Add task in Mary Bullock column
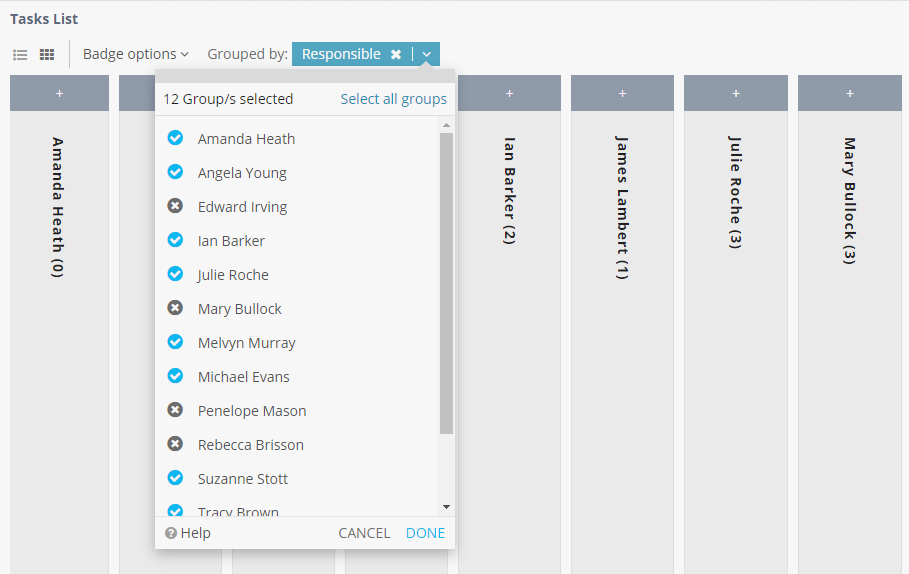The height and width of the screenshot is (574, 909). [x=850, y=93]
